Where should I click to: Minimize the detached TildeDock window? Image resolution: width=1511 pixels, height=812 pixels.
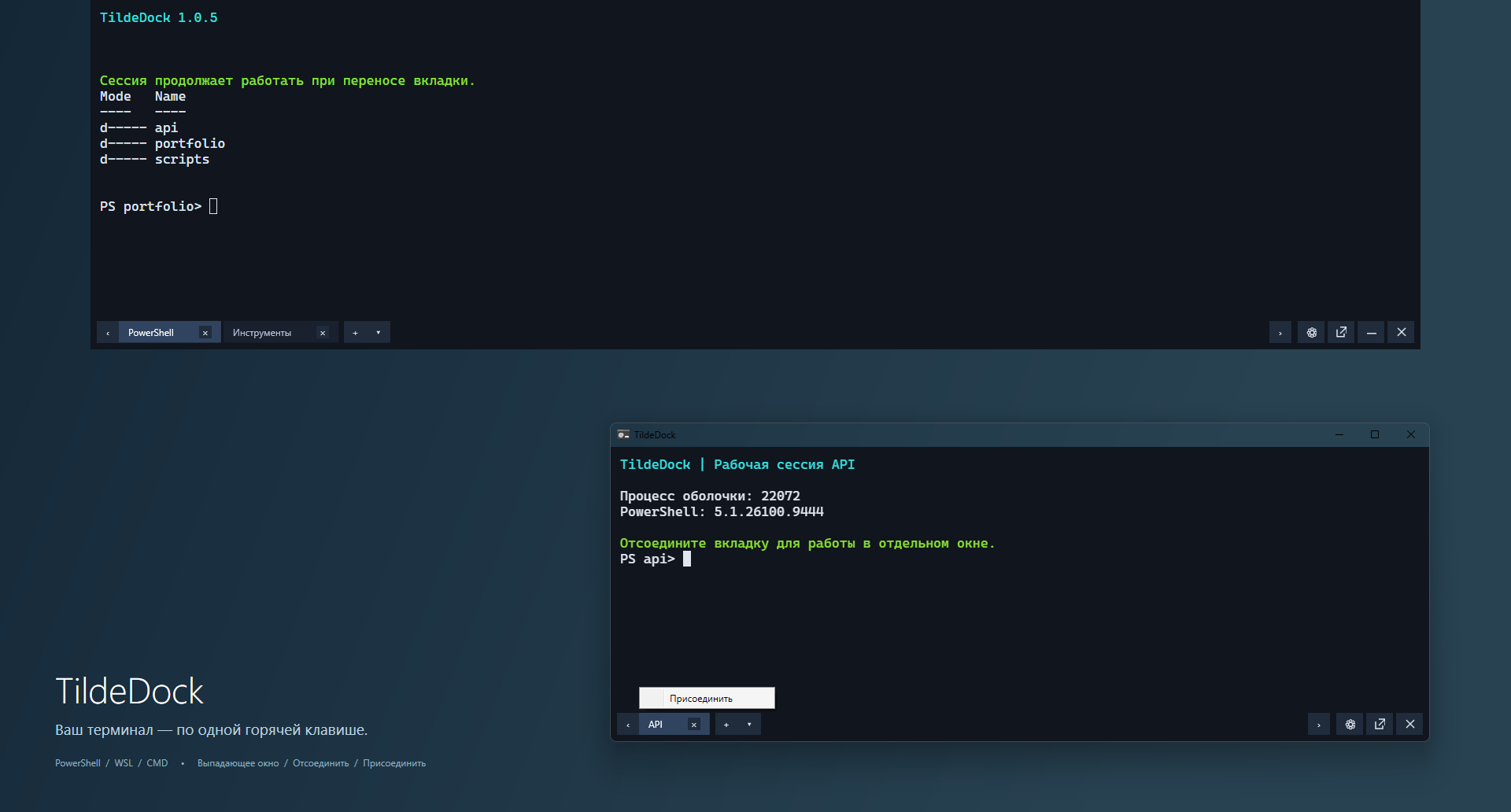1339,434
